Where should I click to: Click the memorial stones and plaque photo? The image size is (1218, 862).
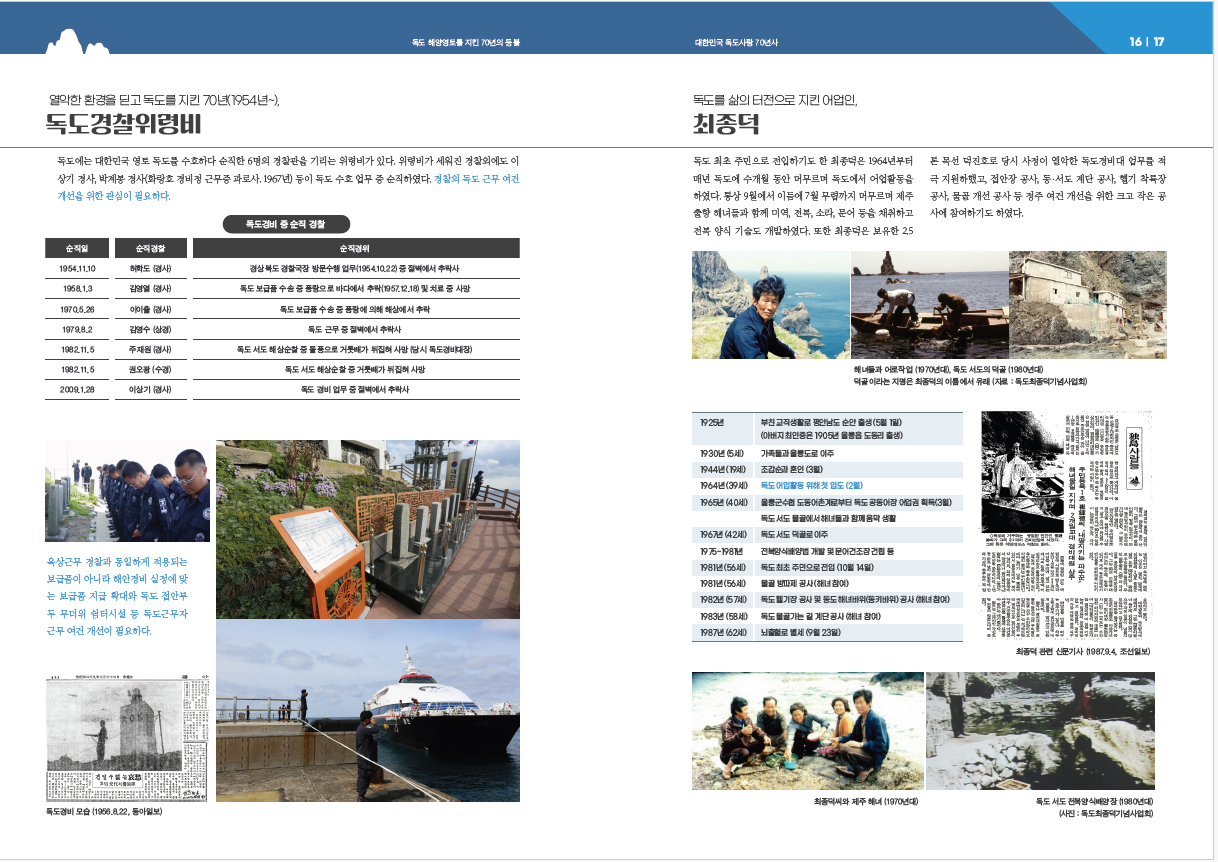[x=368, y=529]
